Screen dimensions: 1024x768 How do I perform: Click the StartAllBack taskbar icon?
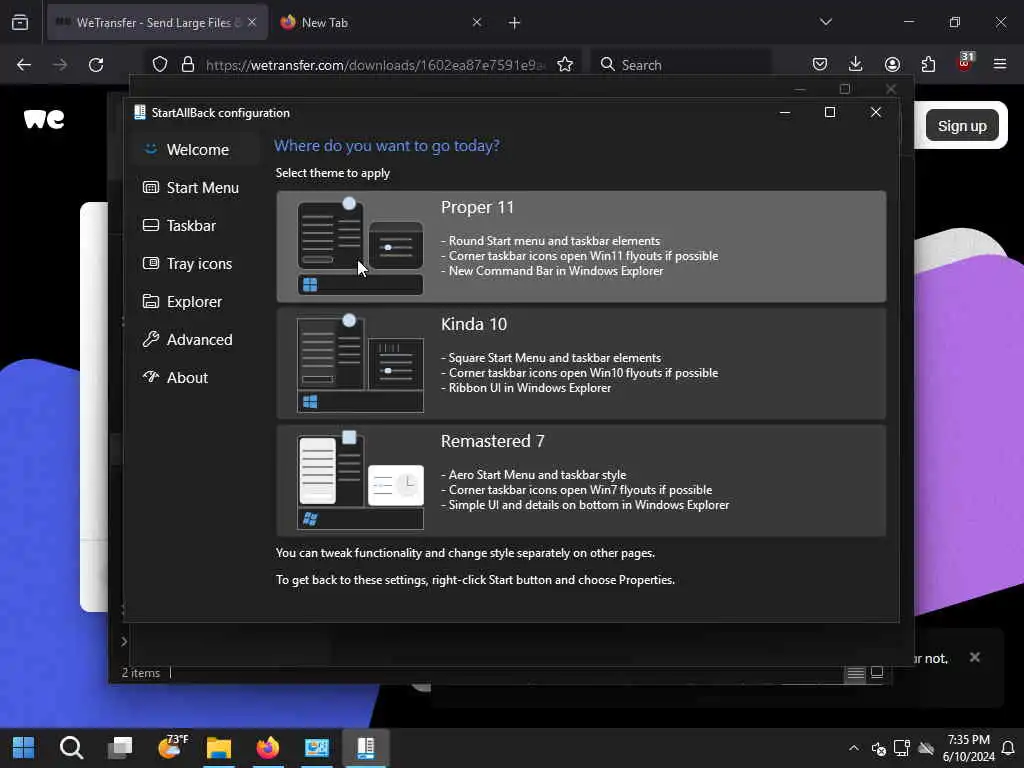point(366,748)
